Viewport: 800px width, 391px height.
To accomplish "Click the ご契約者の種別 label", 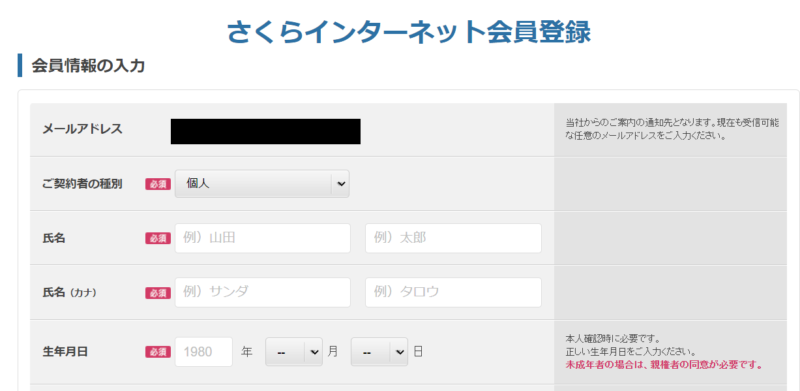I will [x=82, y=184].
